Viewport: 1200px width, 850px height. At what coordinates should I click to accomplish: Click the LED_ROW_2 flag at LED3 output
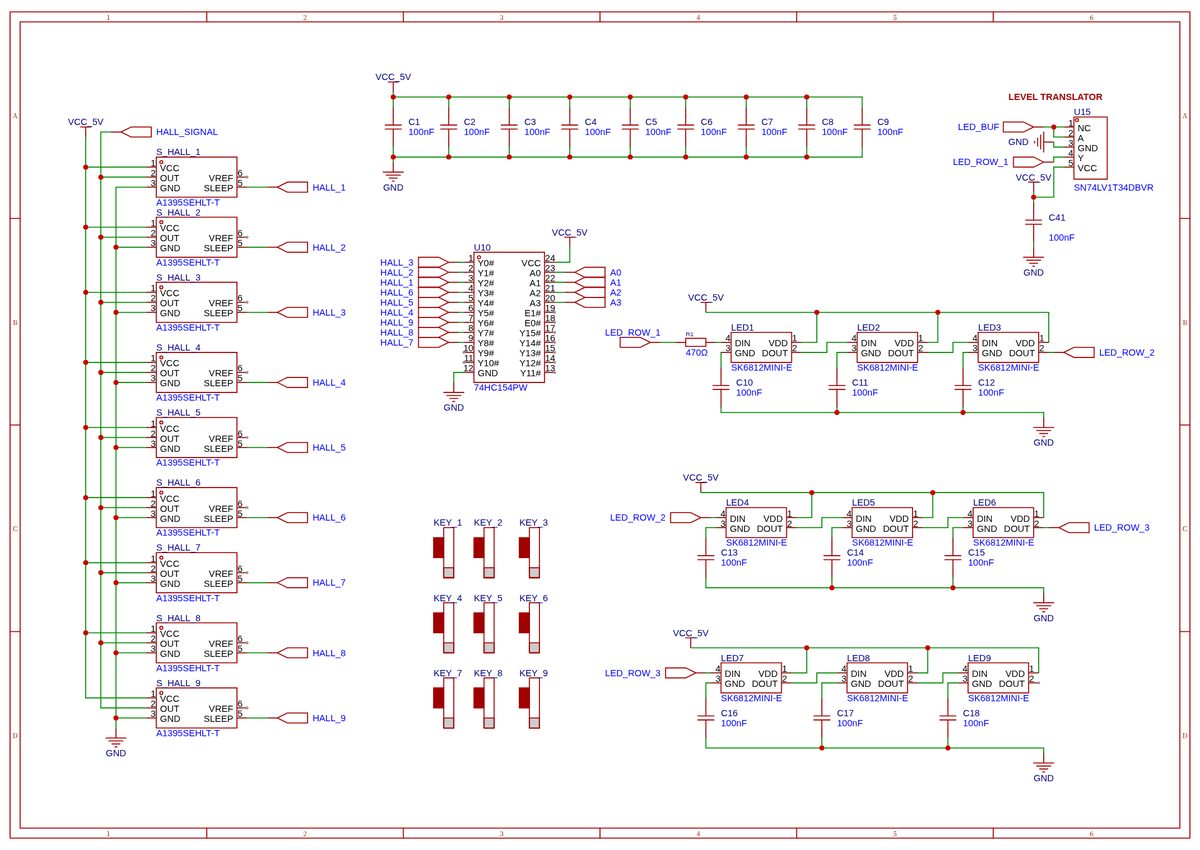pos(1080,352)
